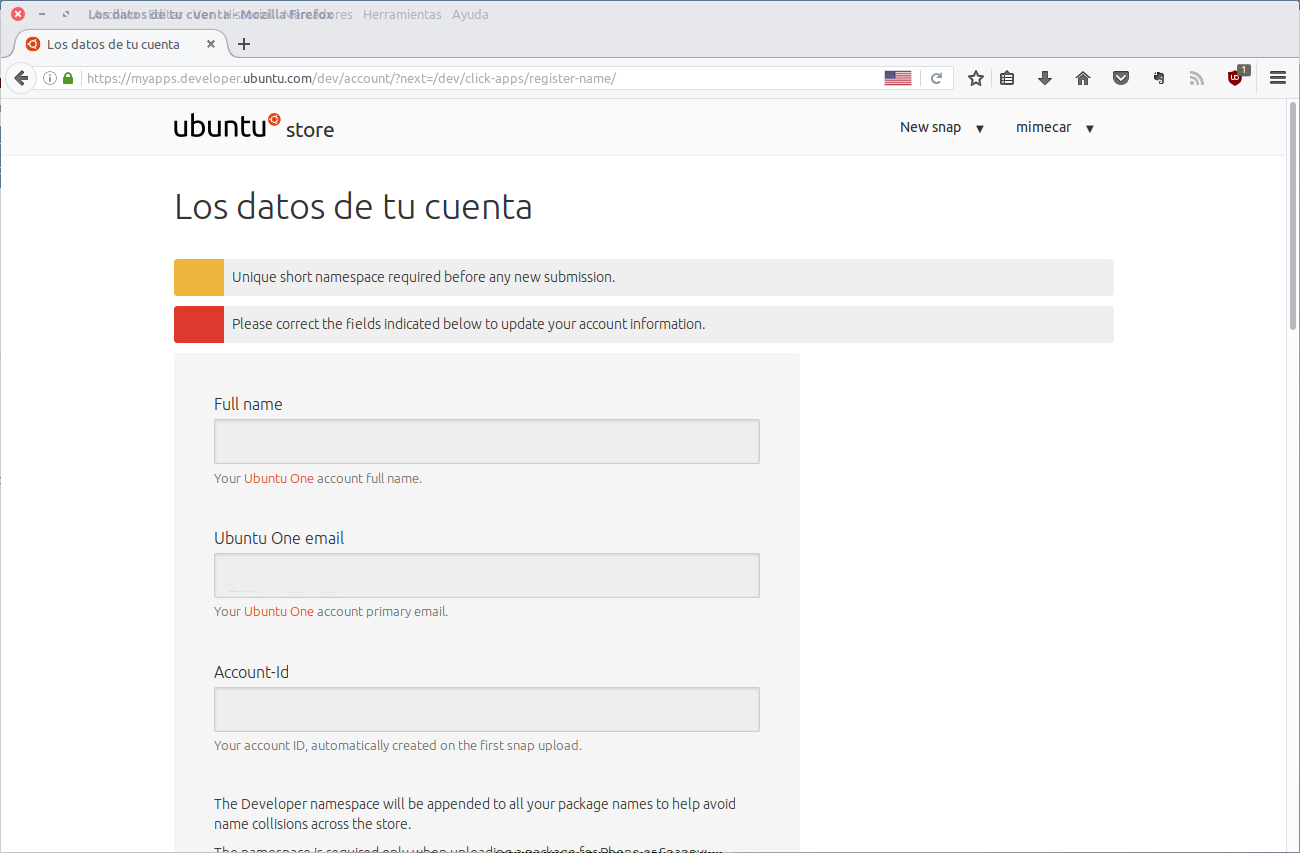Open Ubuntu One link under Full name

click(x=279, y=478)
